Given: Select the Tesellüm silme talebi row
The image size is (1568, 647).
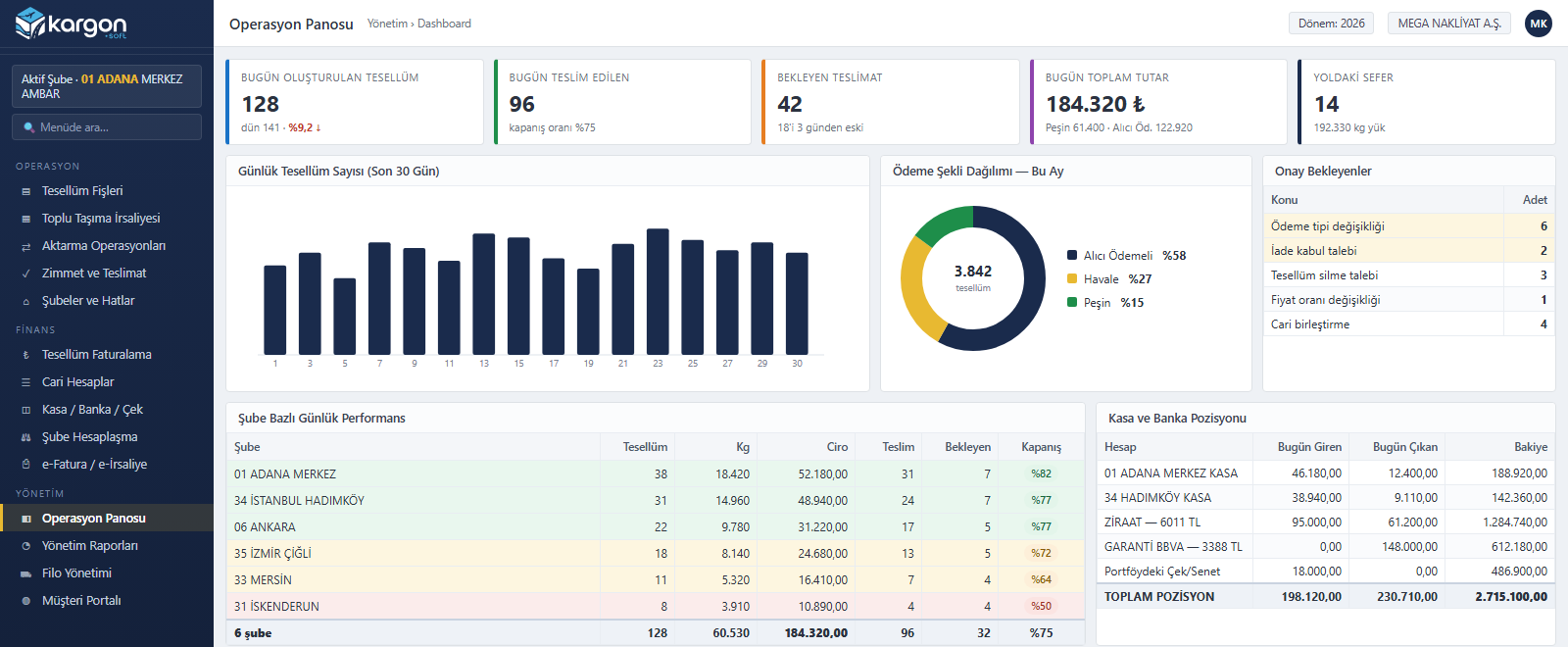Looking at the screenshot, I should tap(1408, 275).
